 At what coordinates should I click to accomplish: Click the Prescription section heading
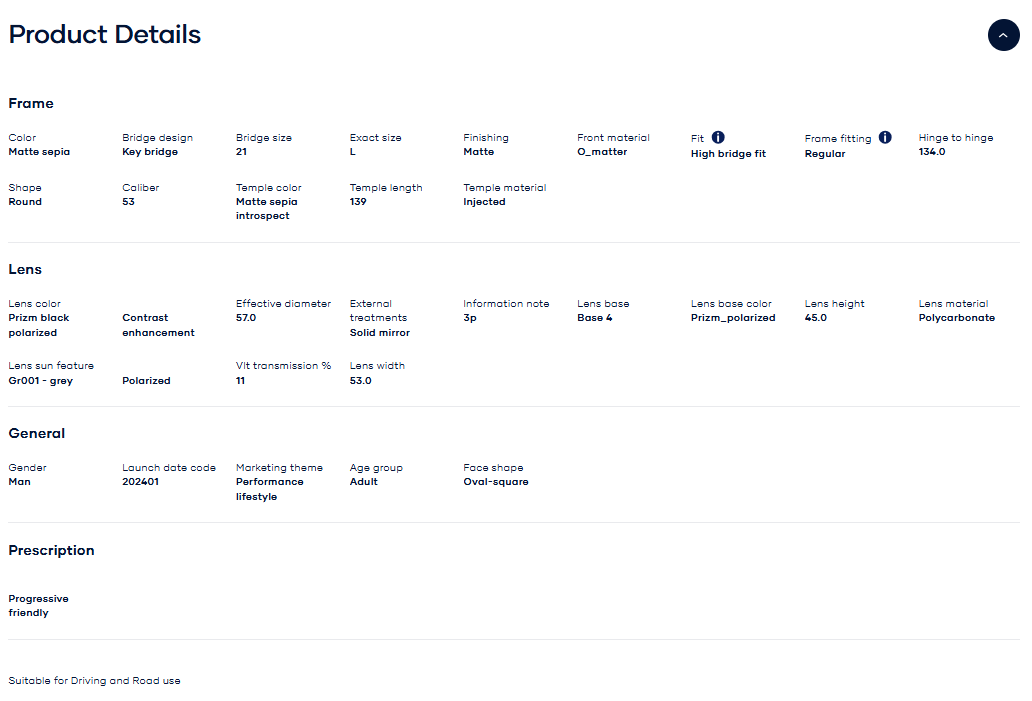(51, 550)
